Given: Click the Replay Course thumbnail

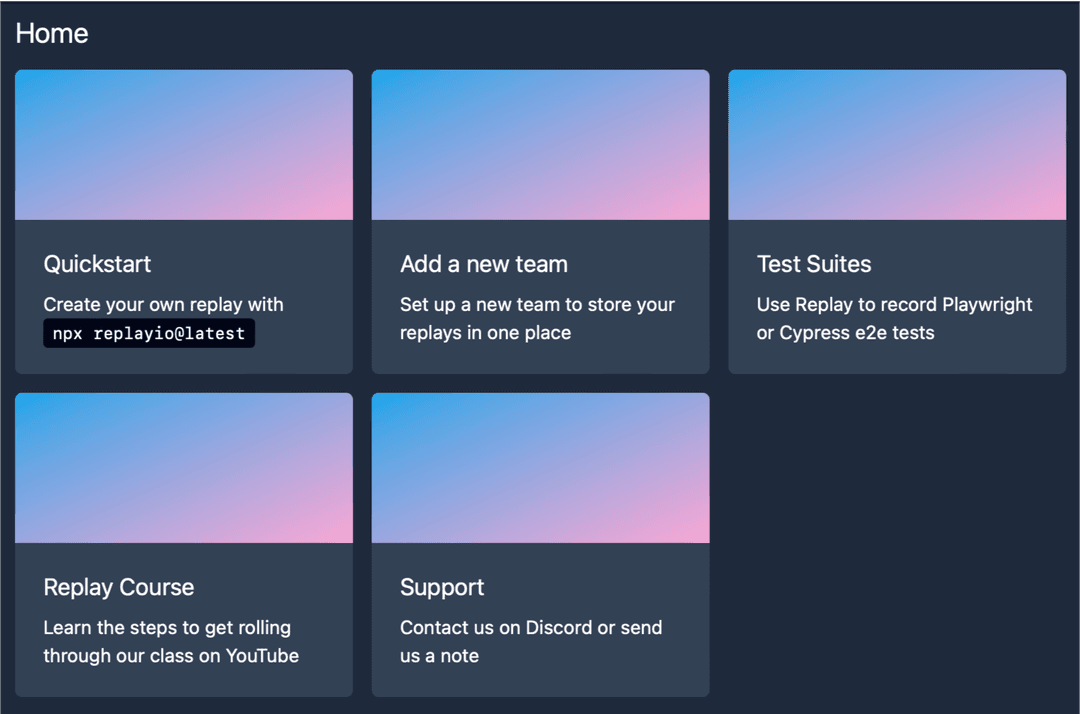Looking at the screenshot, I should pyautogui.click(x=184, y=468).
